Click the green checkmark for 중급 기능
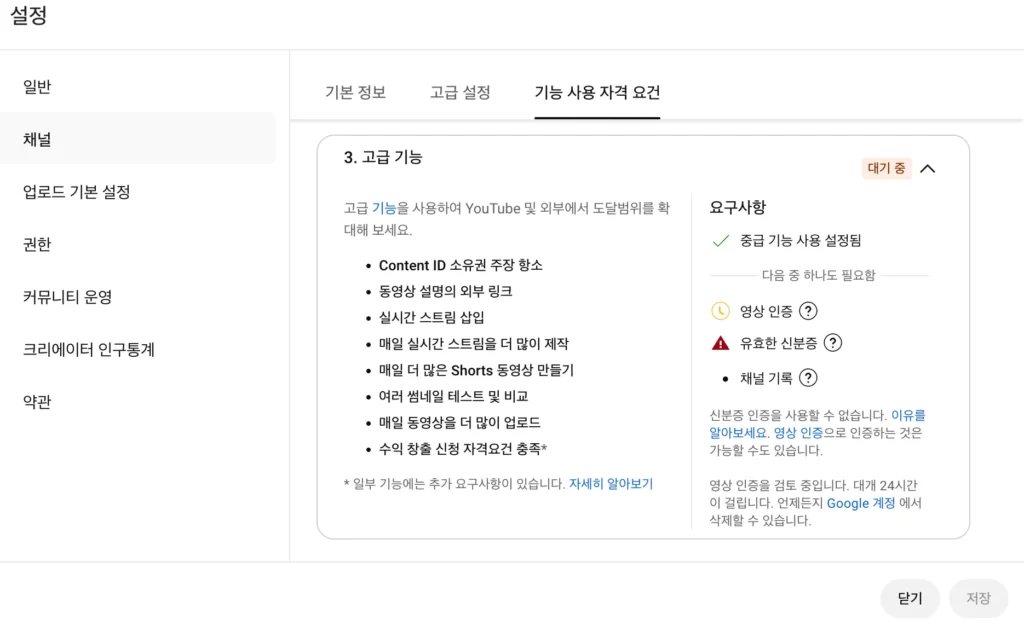The width and height of the screenshot is (1024, 626). click(720, 241)
